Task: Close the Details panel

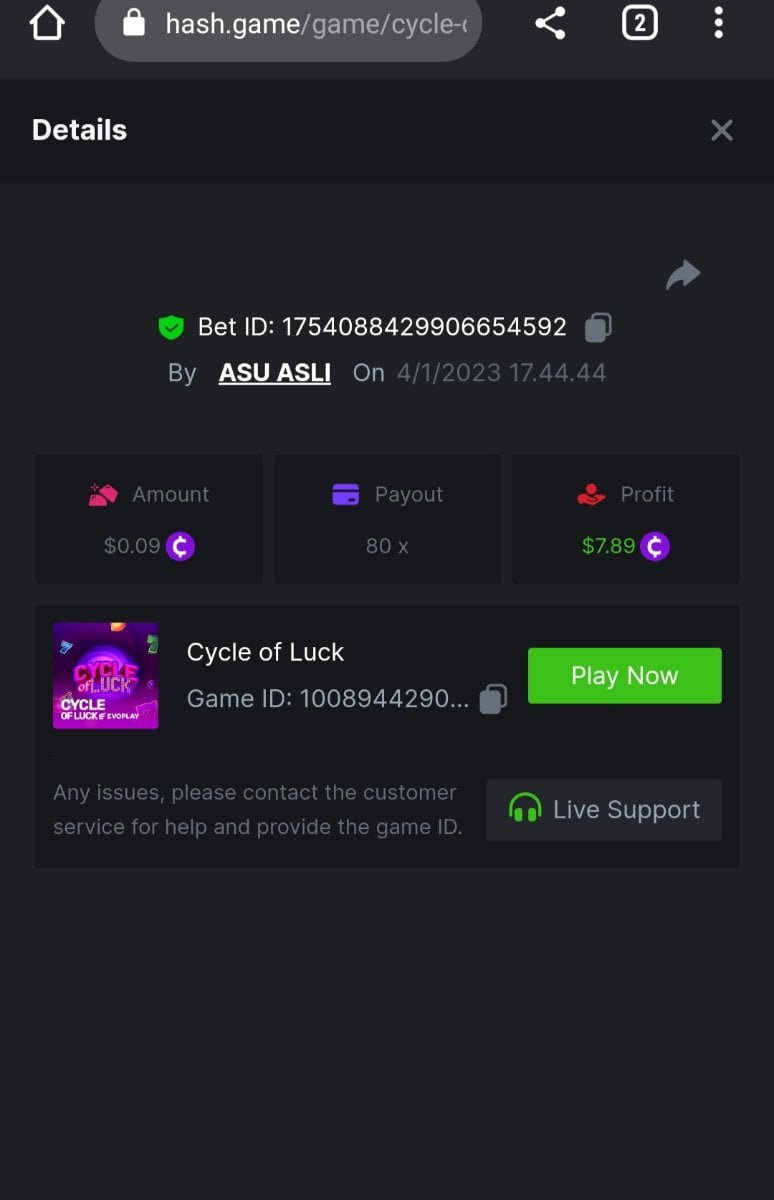Action: [x=721, y=130]
